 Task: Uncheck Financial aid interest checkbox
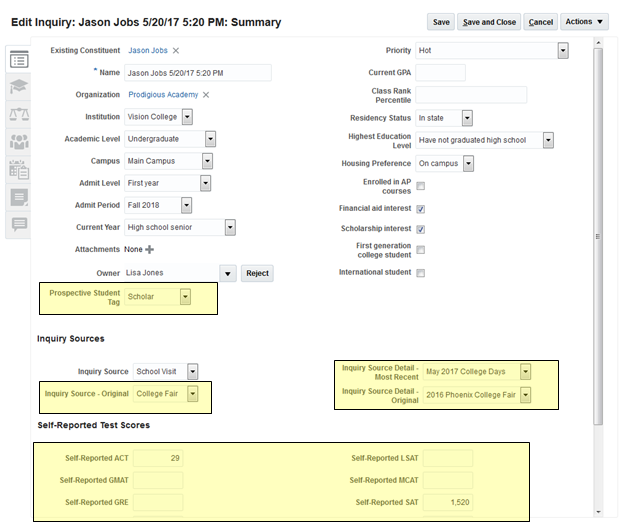click(421, 209)
